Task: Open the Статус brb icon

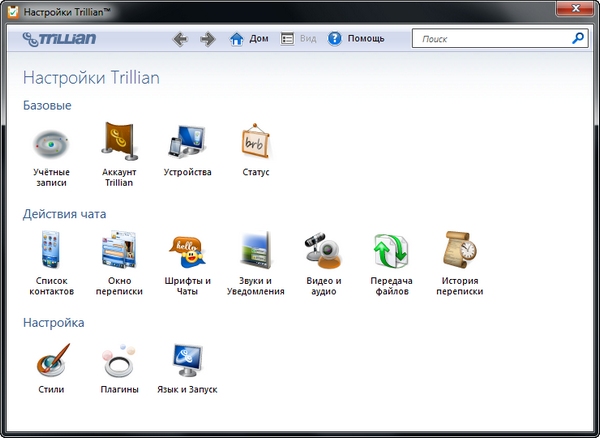Action: point(256,143)
